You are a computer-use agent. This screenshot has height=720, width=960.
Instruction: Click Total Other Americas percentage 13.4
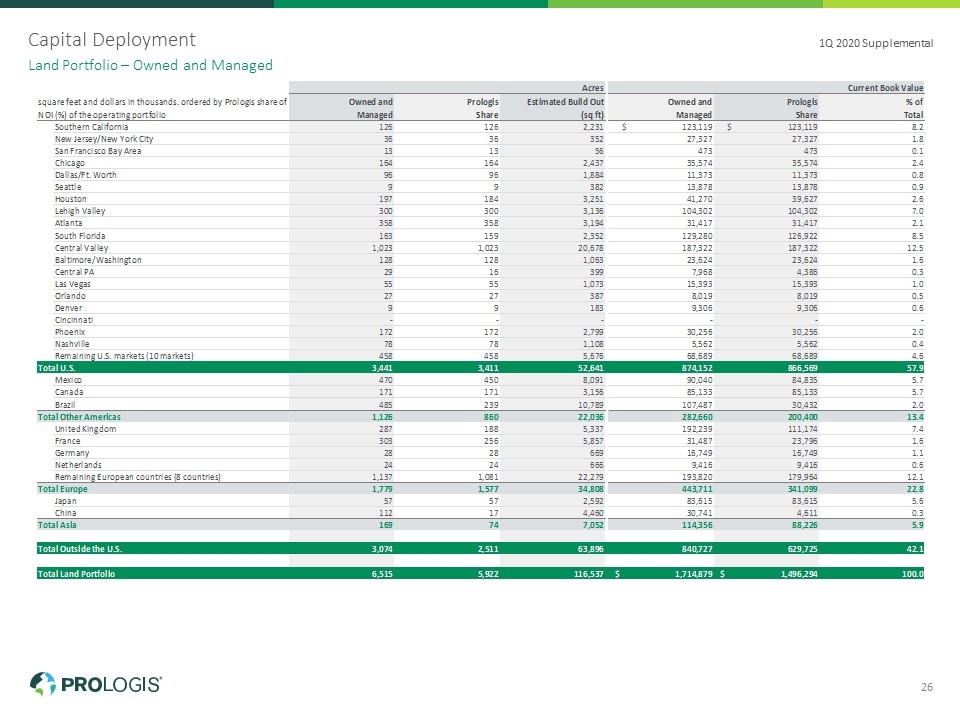pos(915,417)
